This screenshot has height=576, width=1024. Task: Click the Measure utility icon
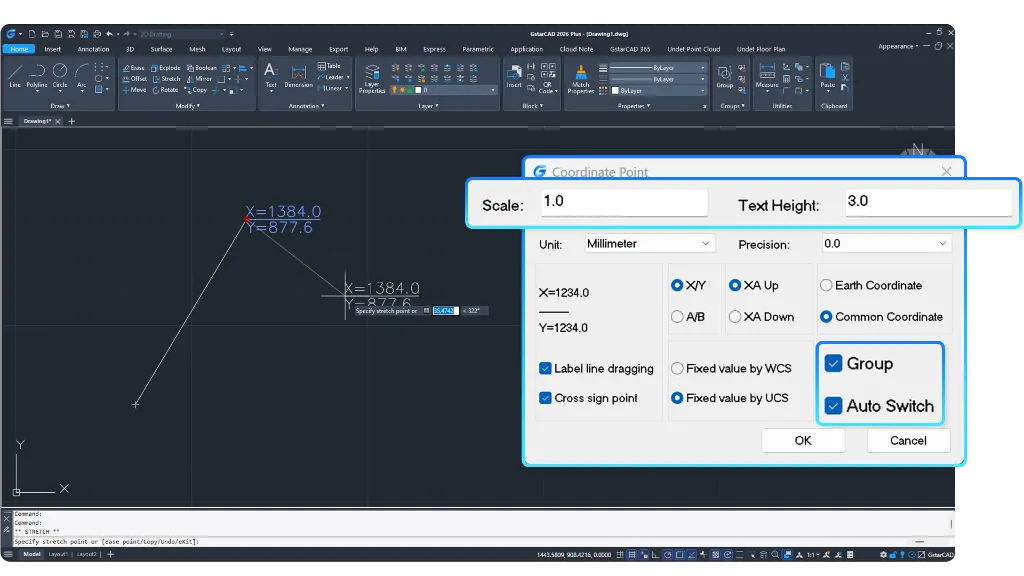(x=767, y=75)
